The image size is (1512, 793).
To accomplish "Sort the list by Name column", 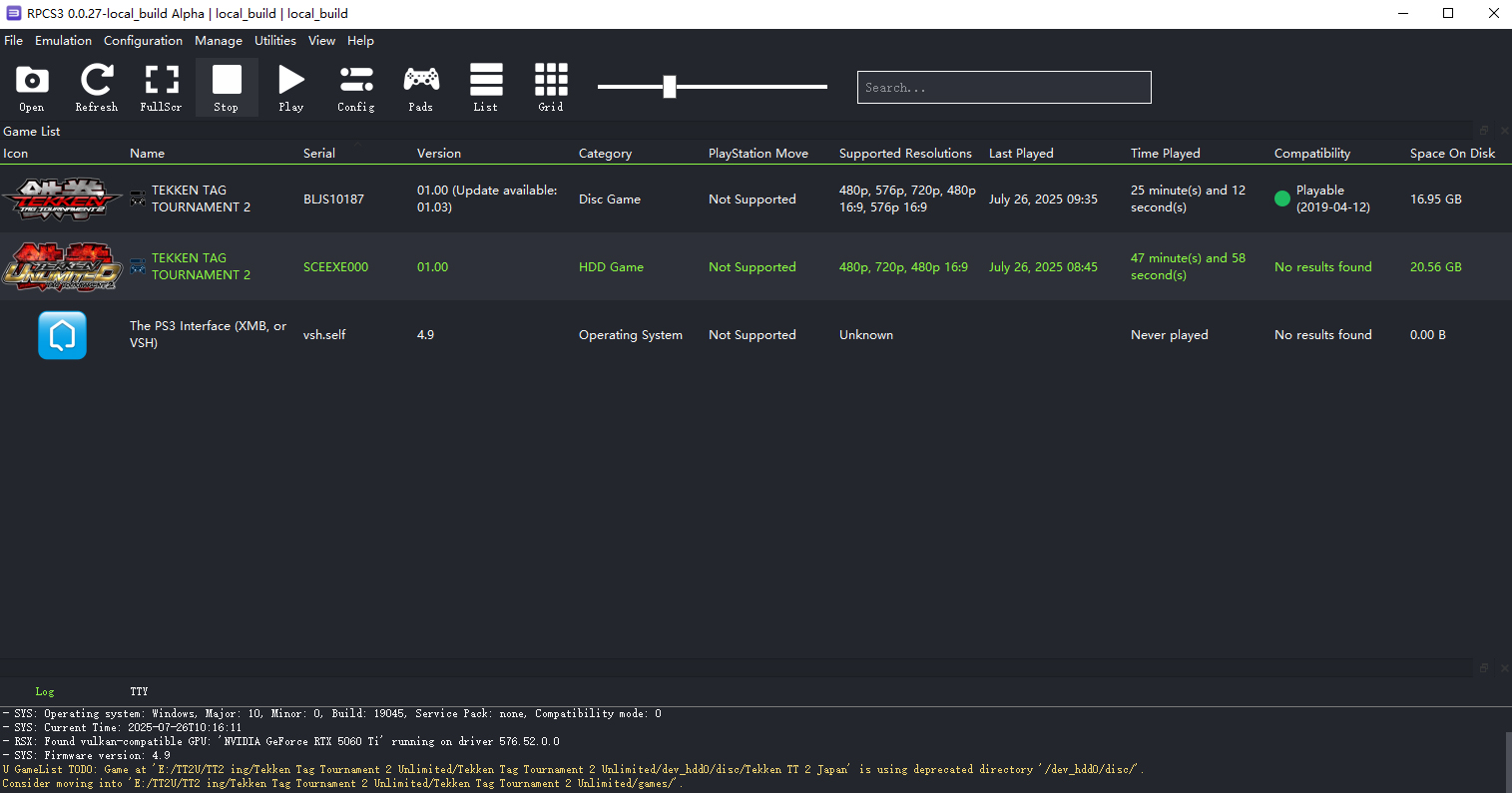I will point(147,153).
